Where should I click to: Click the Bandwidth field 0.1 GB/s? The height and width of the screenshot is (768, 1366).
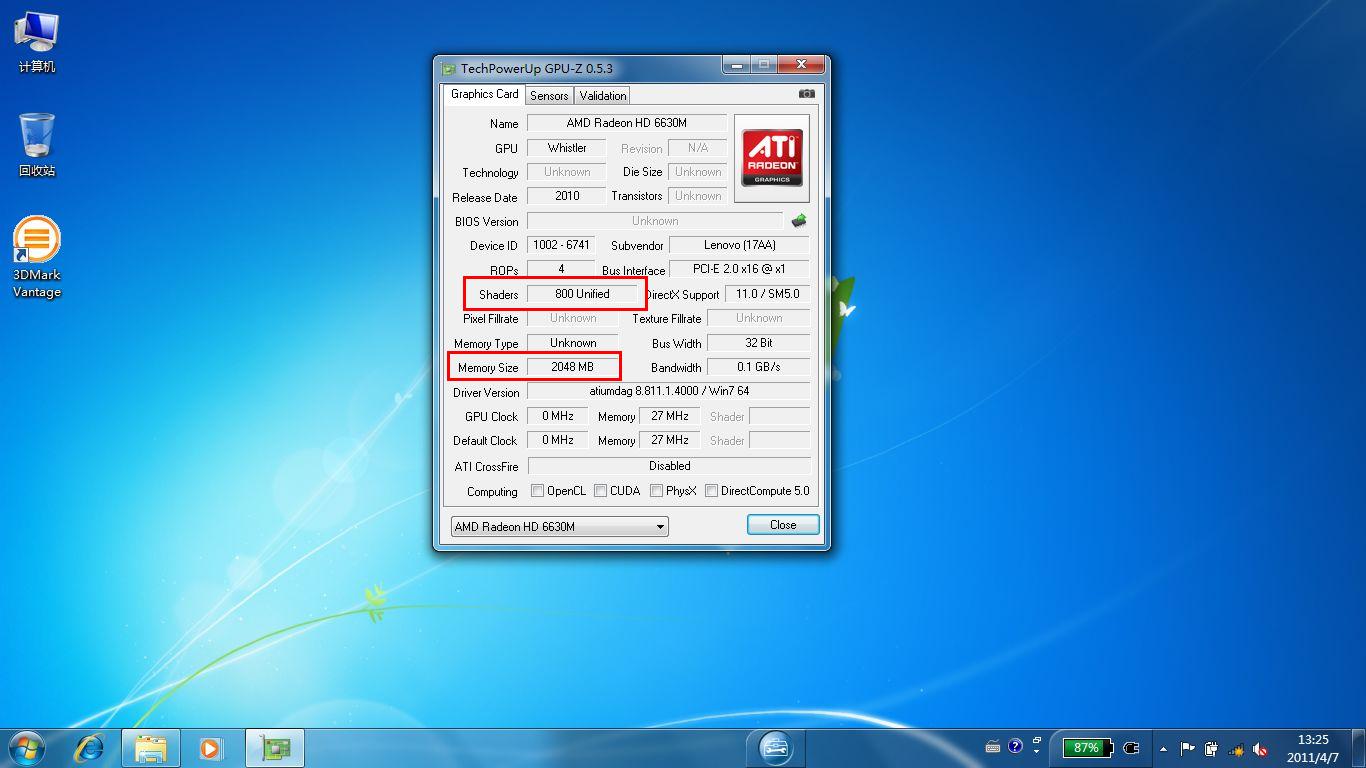click(758, 367)
